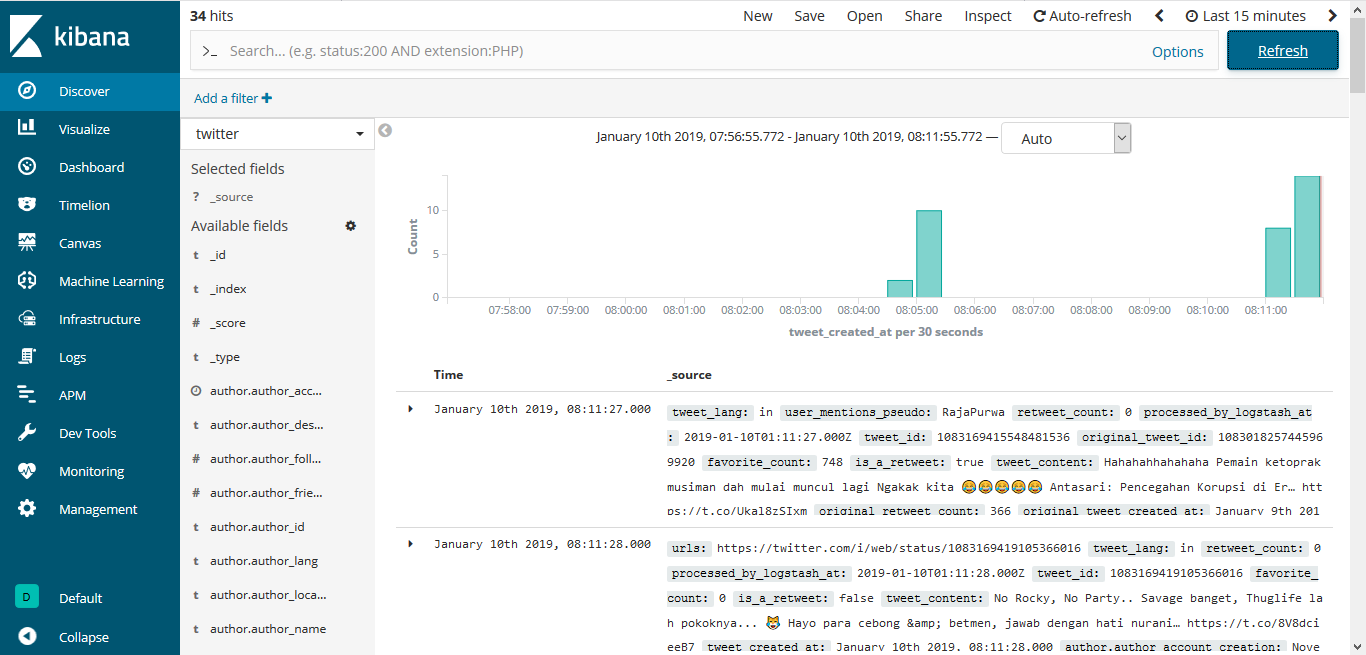
Task: Open the Canvas icon
Action: click(x=27, y=243)
